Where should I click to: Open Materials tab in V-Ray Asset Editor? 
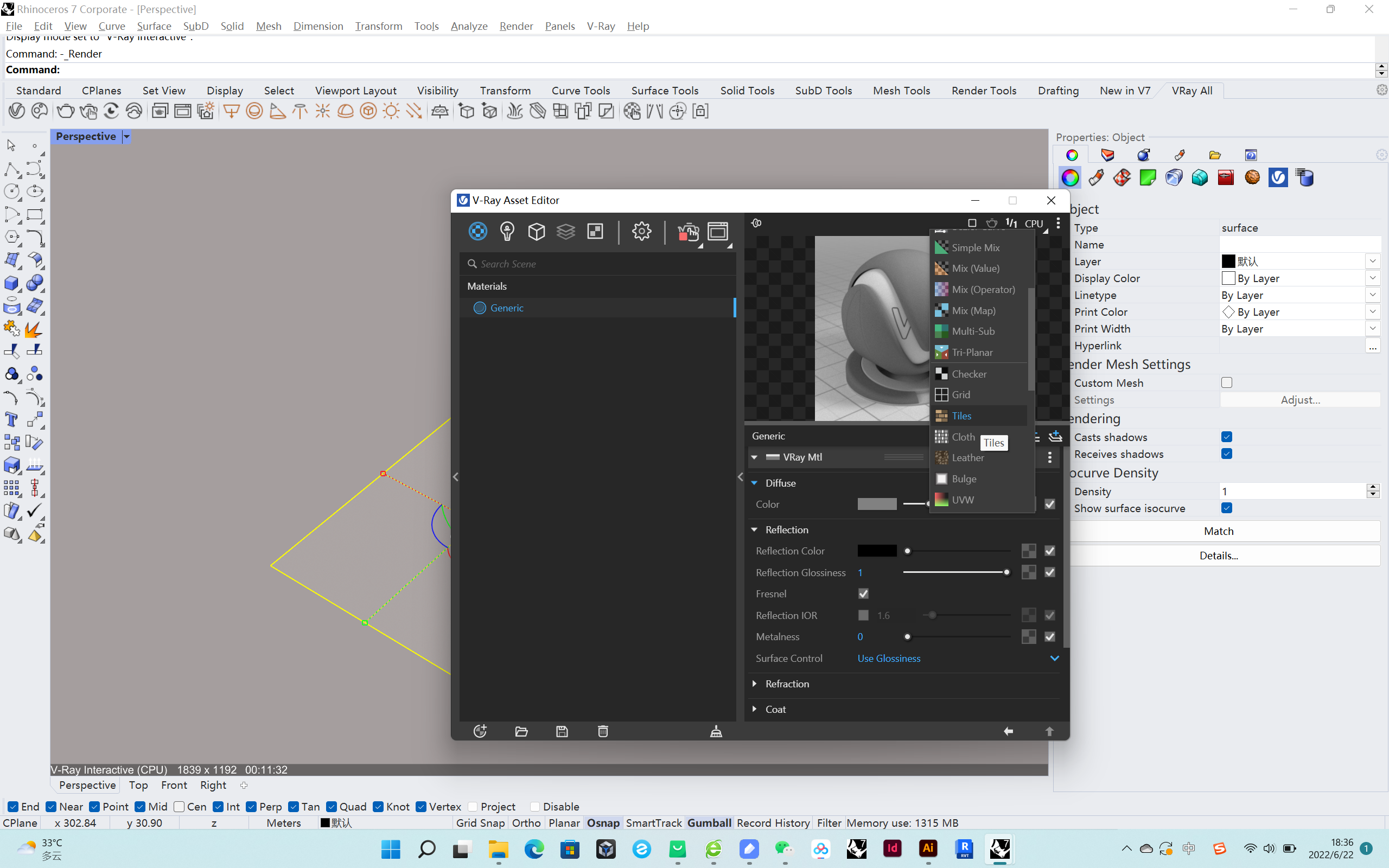[477, 231]
